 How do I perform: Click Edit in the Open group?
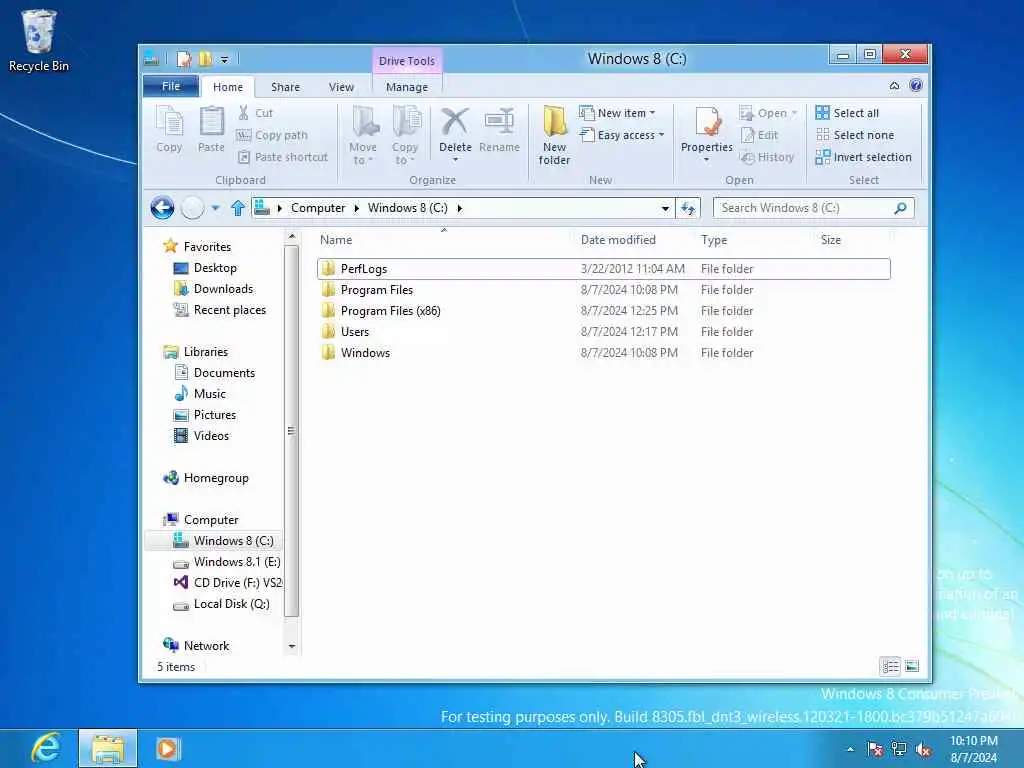click(x=760, y=135)
